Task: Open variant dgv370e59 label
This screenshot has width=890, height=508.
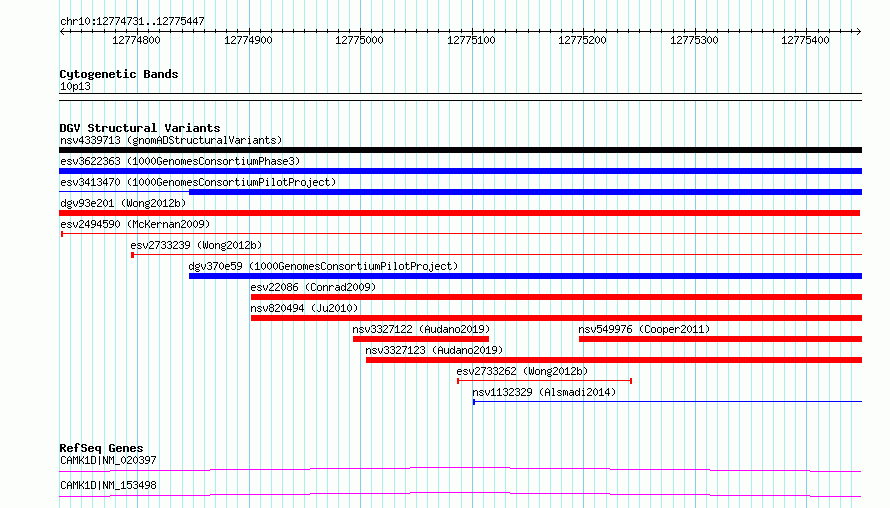Action: coord(323,266)
